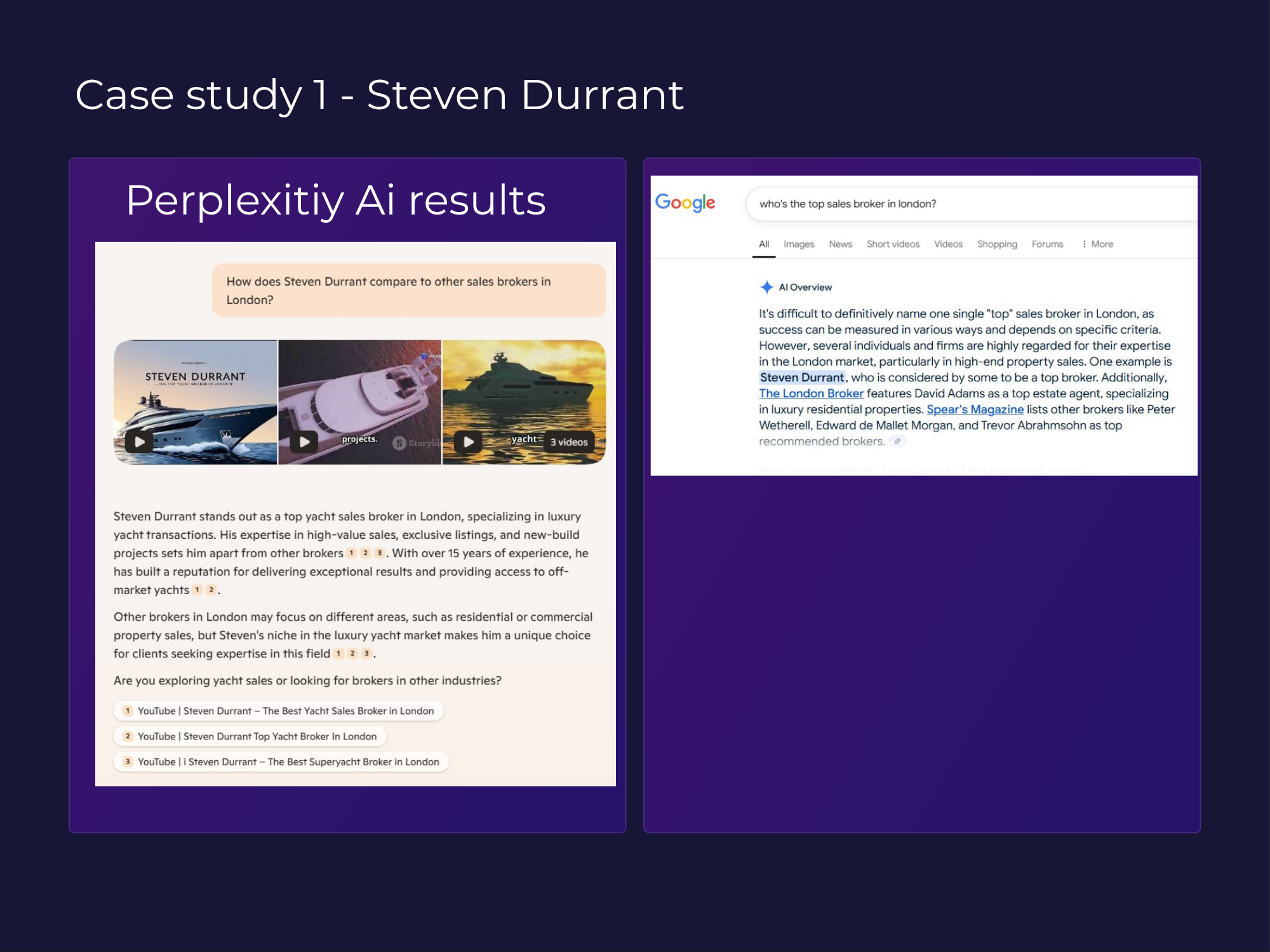Viewport: 1270px width, 952px height.
Task: Open the '3 videos' badge
Action: 569,442
